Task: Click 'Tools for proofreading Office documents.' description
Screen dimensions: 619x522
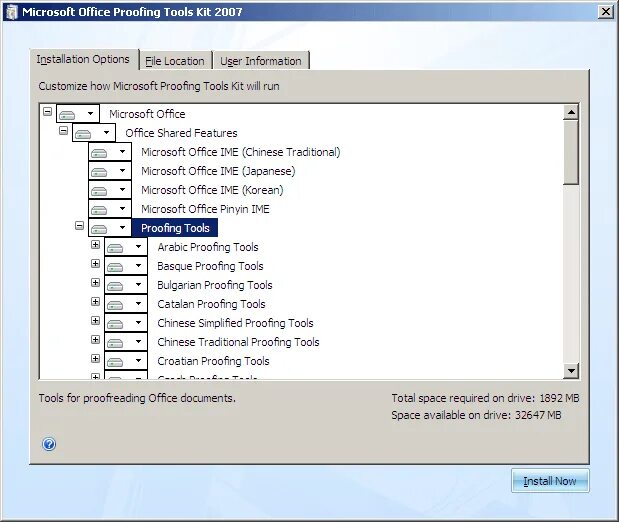Action: click(x=137, y=398)
